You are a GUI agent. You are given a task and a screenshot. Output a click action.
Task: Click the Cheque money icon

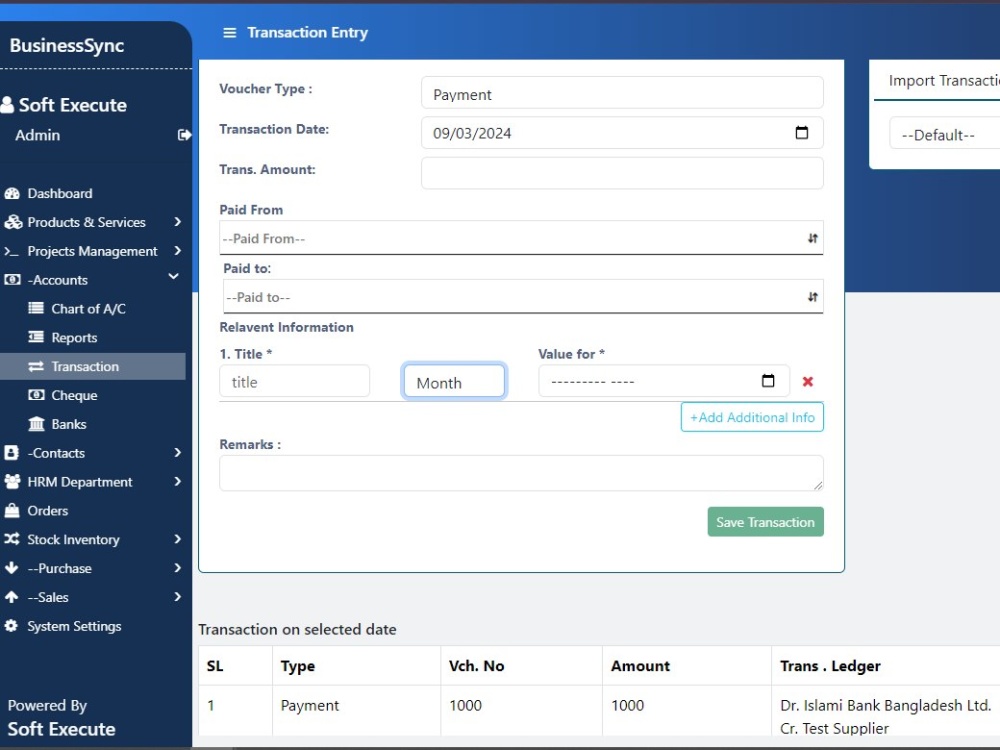[x=36, y=395]
